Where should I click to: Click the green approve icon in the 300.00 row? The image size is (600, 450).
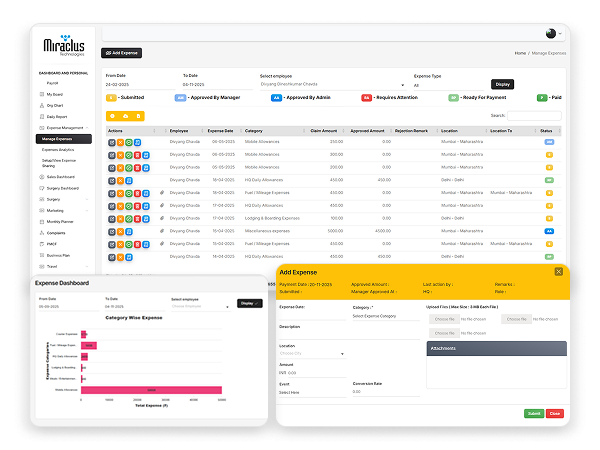click(129, 155)
